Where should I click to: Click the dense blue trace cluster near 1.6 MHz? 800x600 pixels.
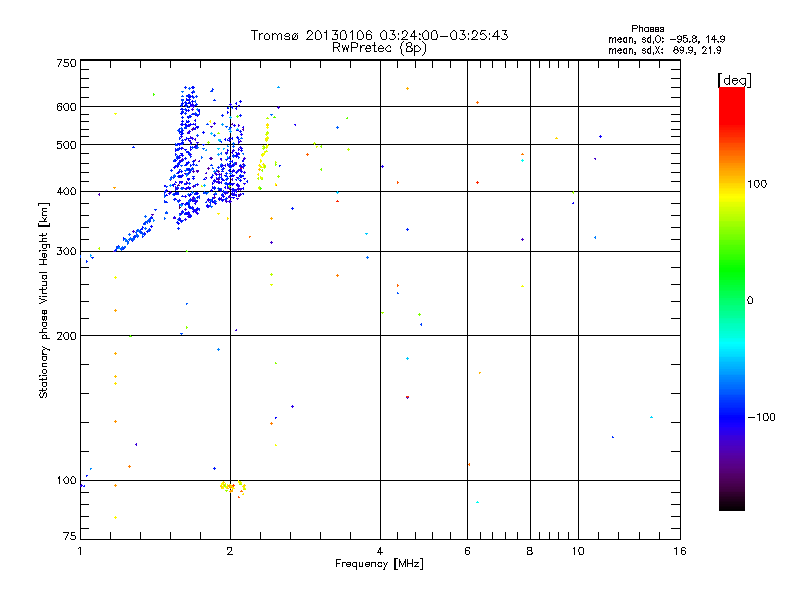coord(187,158)
